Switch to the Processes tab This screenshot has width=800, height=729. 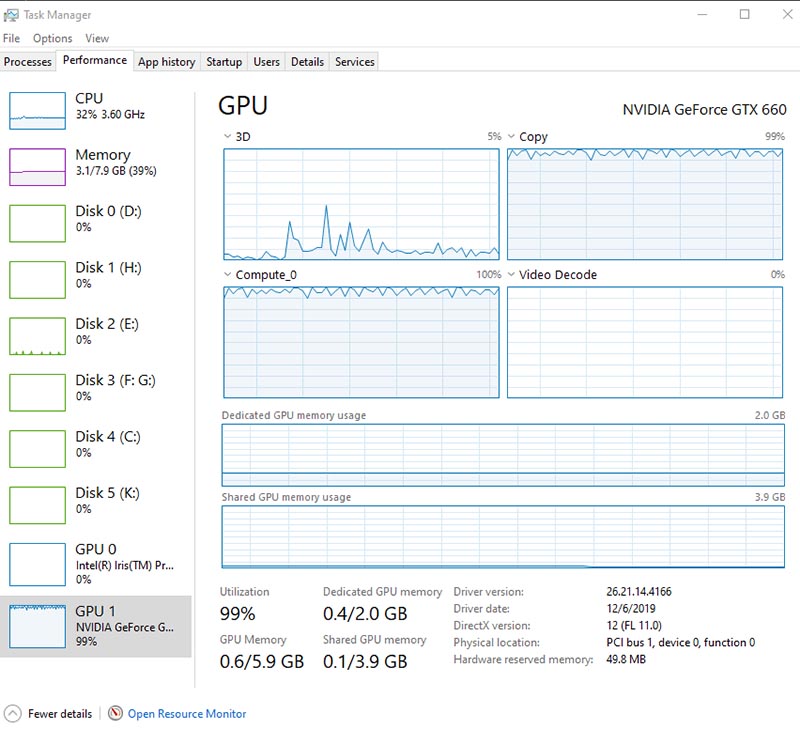coord(28,62)
